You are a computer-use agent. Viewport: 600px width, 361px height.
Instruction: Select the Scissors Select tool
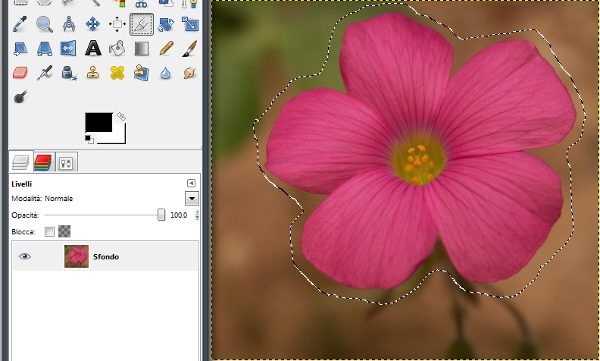pos(142,4)
